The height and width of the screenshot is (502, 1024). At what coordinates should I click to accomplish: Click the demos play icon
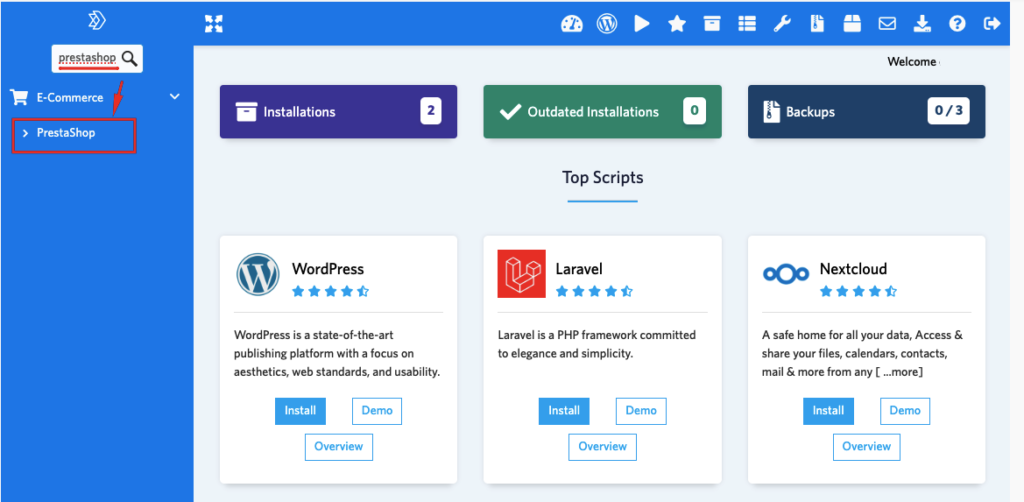pos(642,24)
